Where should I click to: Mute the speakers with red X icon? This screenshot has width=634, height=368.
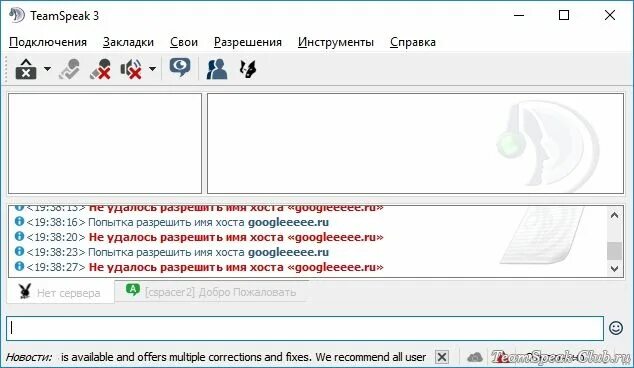(x=131, y=69)
